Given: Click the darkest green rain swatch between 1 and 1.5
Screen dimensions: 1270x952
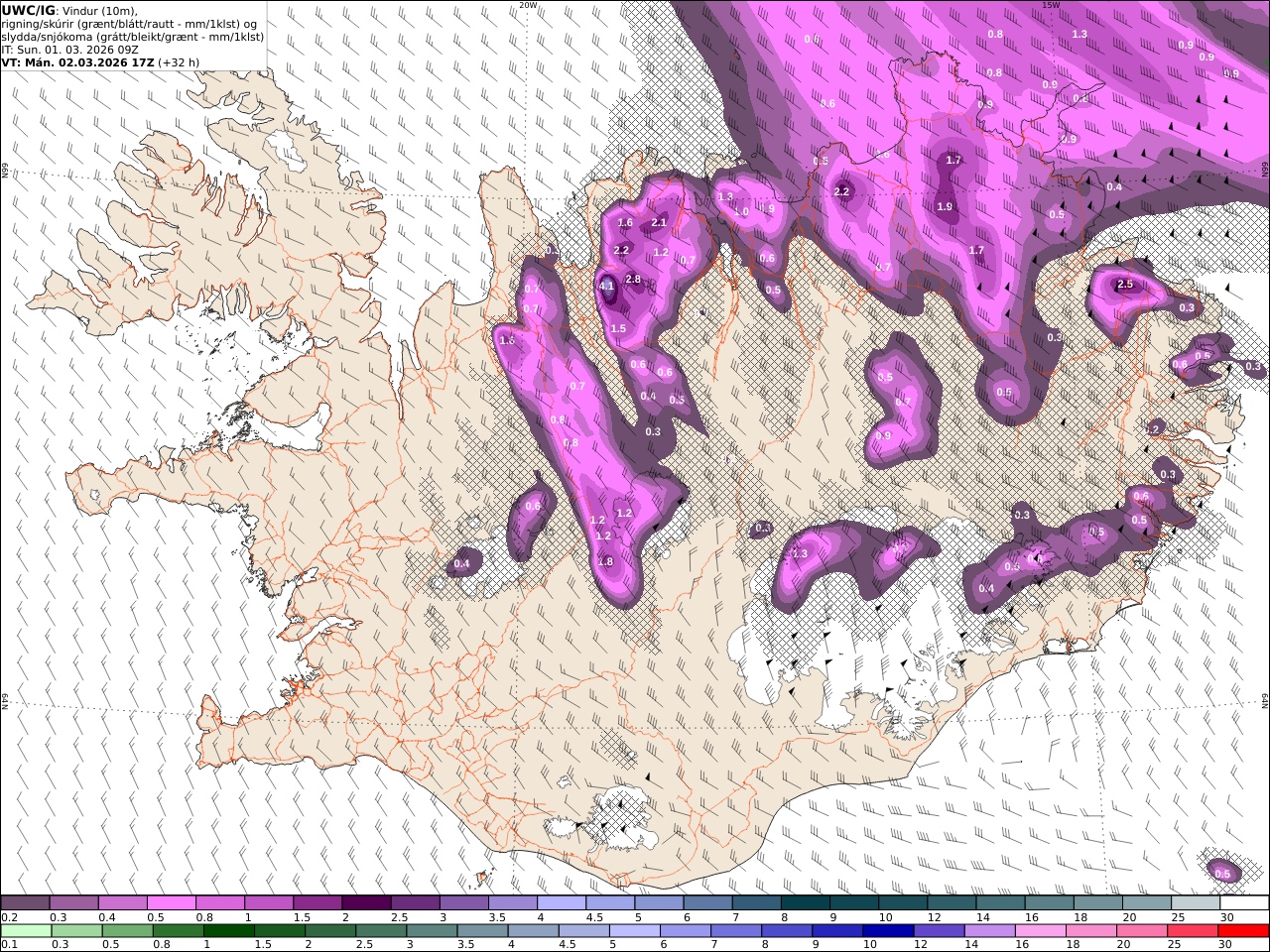Looking at the screenshot, I should point(229,930).
